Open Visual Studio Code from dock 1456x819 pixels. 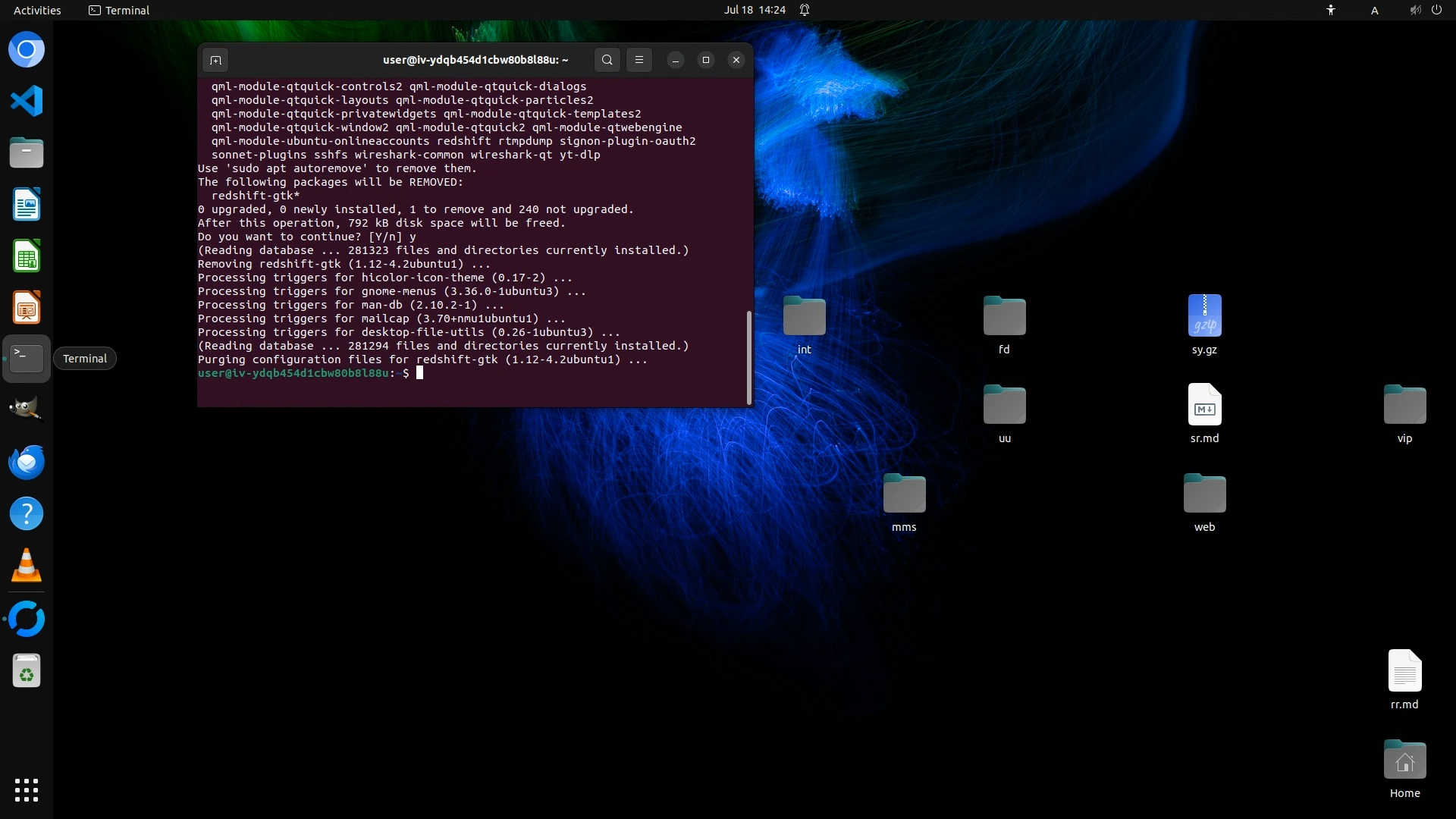click(27, 101)
